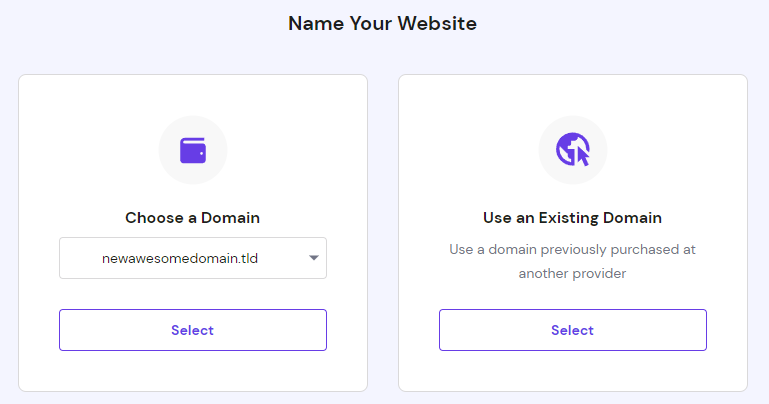Image resolution: width=769 pixels, height=404 pixels.
Task: Click the globe with cursor icon
Action: click(572, 150)
